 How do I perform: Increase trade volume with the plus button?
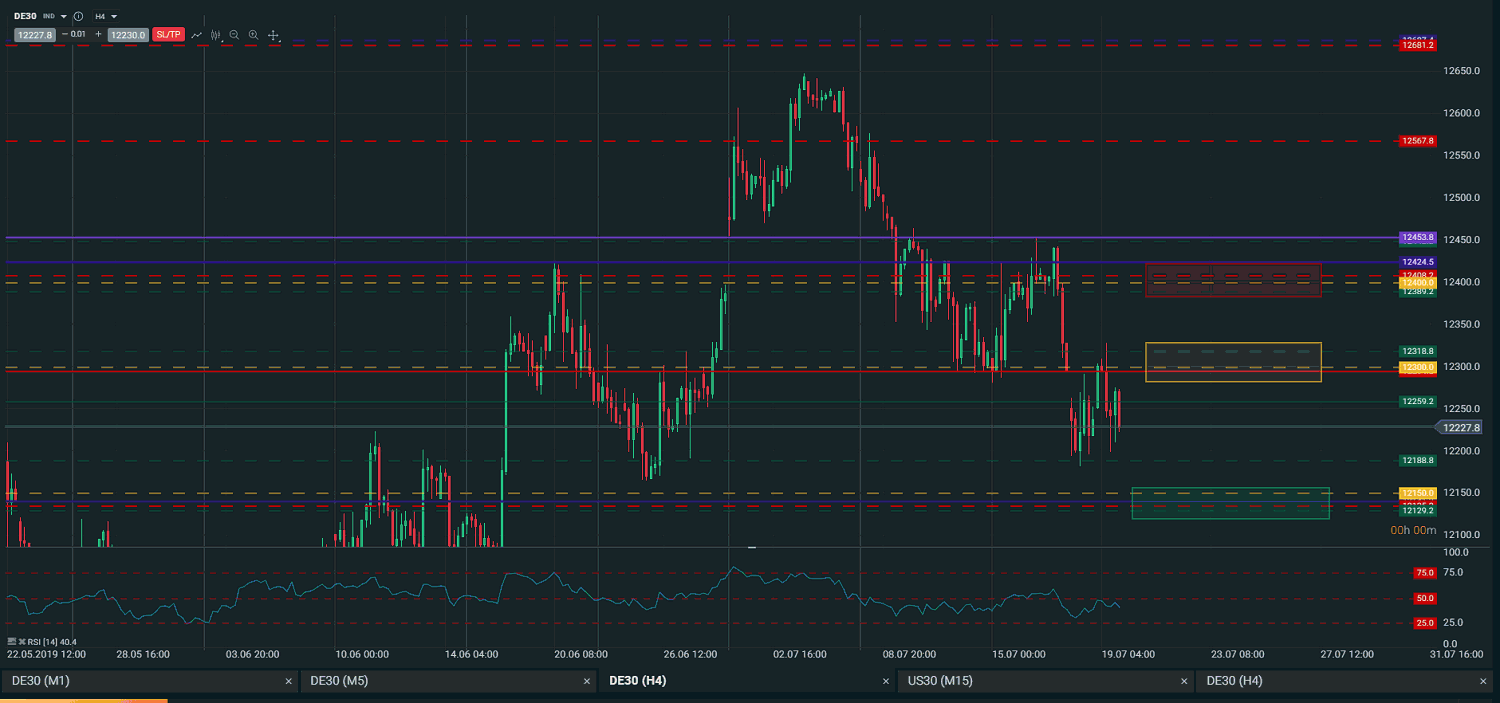click(x=98, y=35)
